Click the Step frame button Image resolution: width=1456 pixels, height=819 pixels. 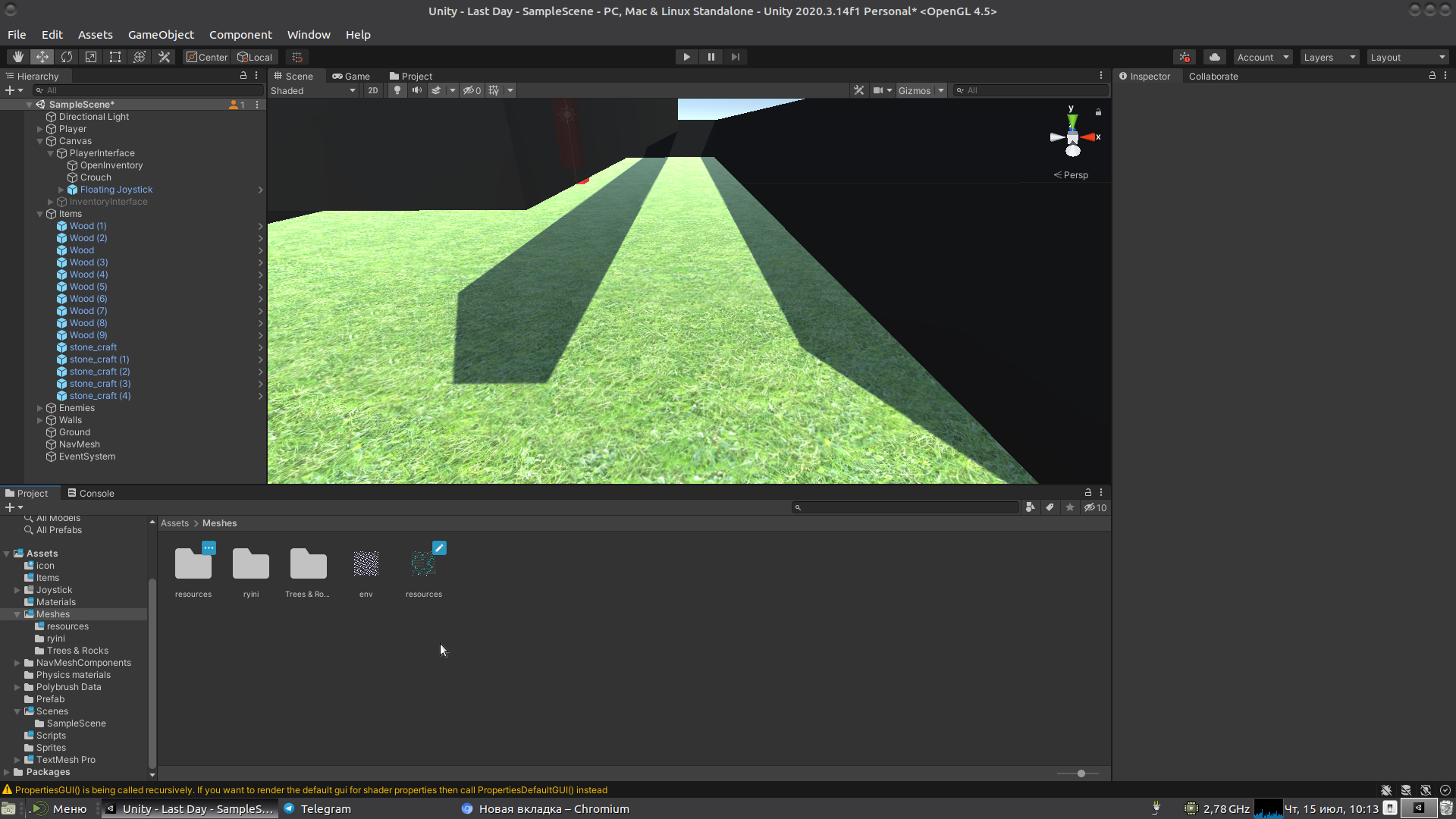point(735,57)
